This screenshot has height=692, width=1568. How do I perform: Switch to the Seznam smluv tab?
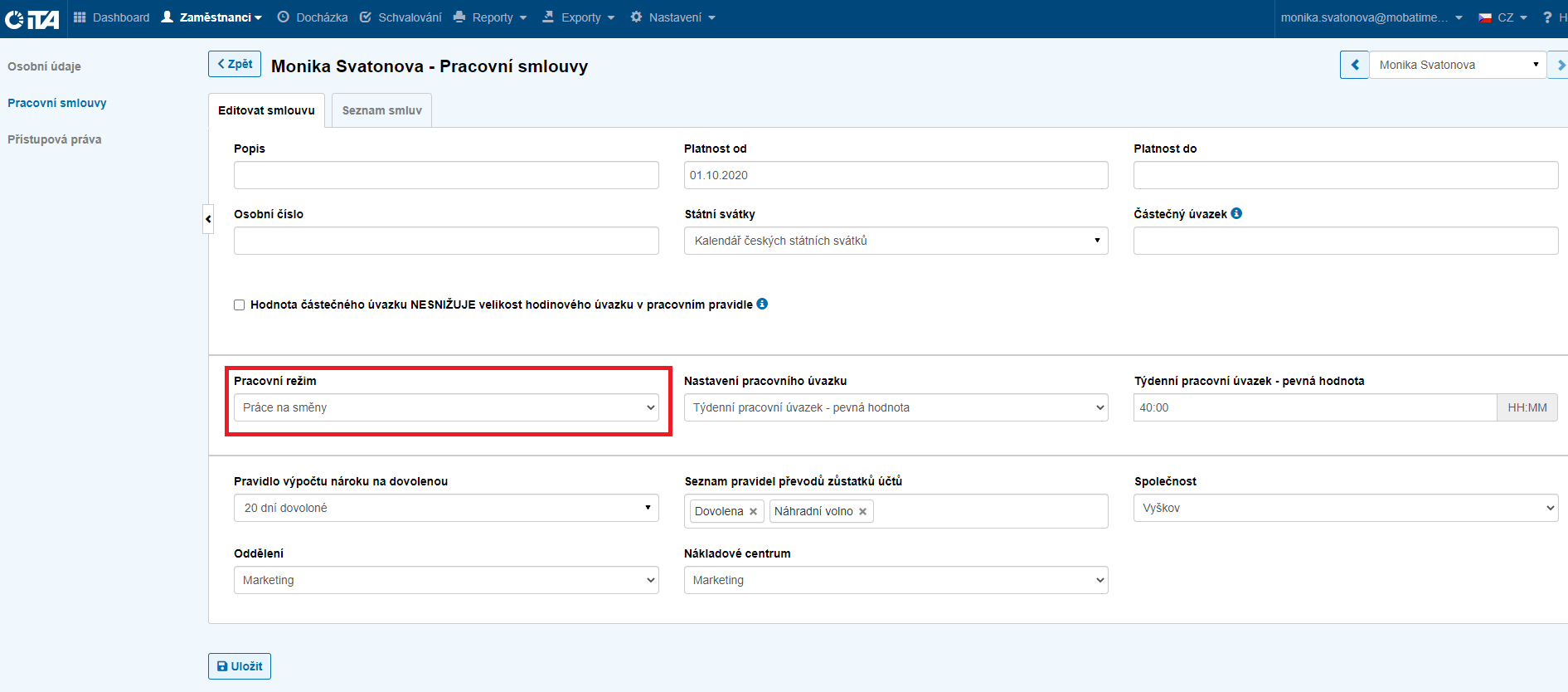pyautogui.click(x=381, y=110)
